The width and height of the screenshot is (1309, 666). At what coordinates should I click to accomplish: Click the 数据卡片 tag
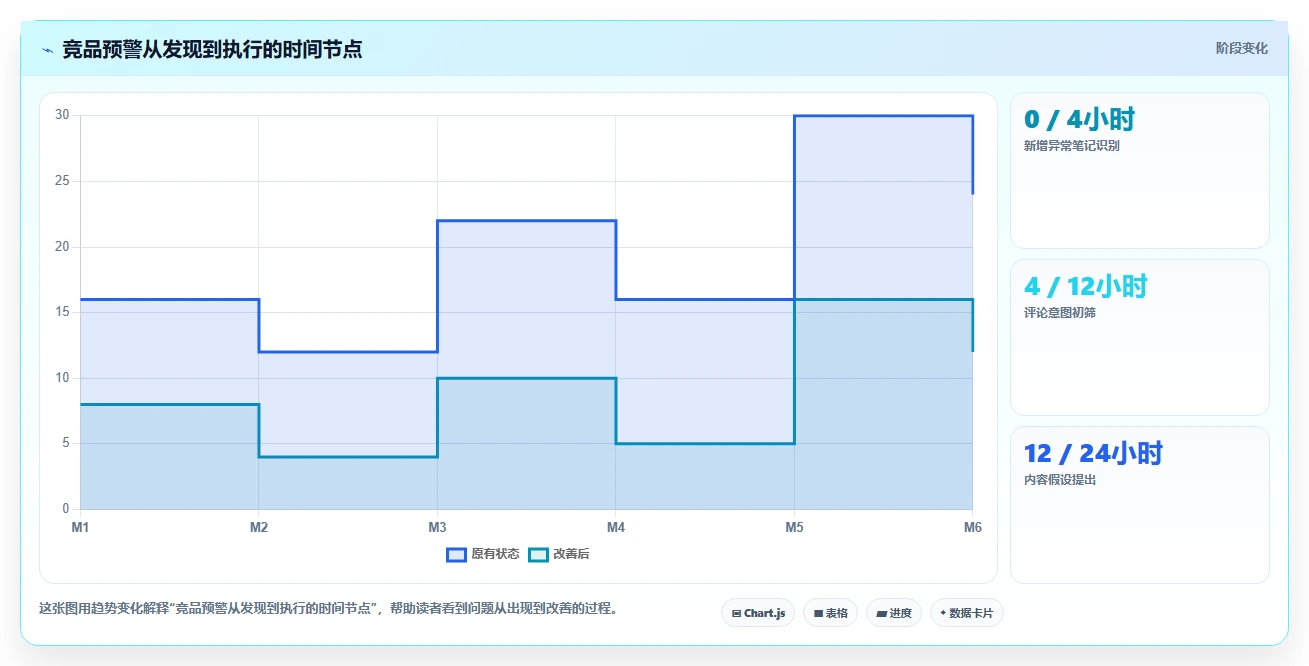(x=966, y=613)
